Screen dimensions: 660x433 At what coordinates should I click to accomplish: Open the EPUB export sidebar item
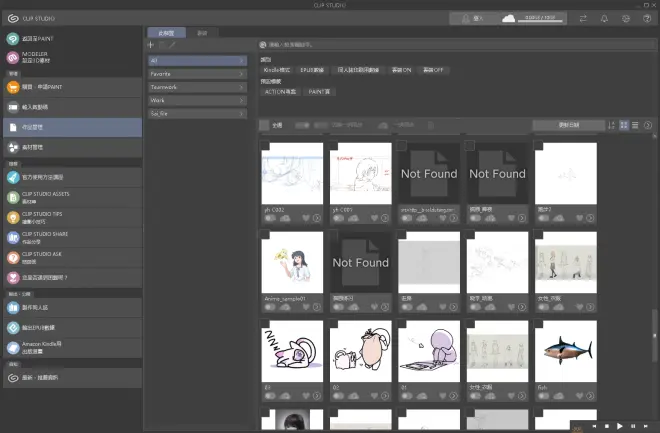coord(72,327)
